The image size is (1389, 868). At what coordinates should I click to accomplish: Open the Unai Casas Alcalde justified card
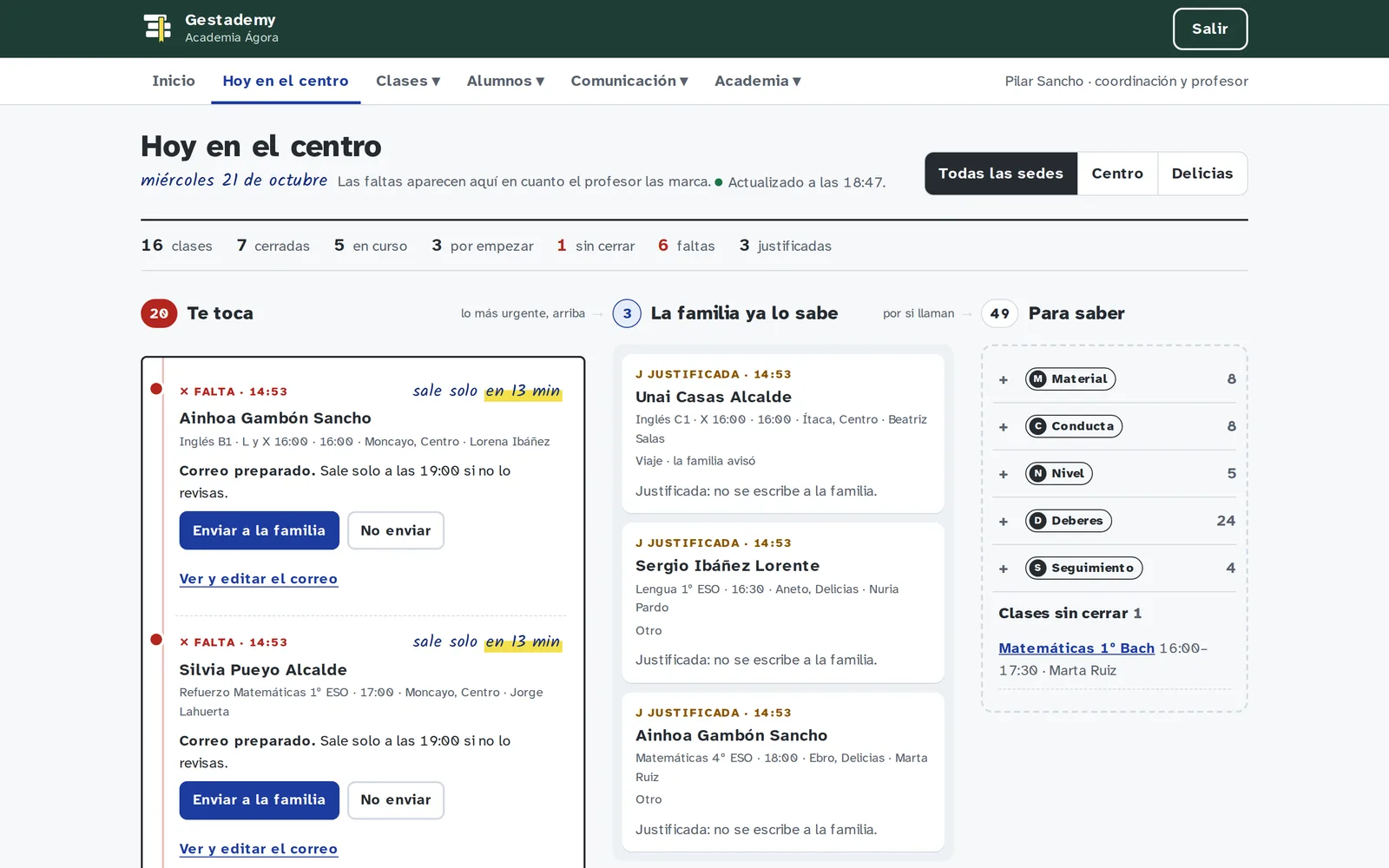point(783,433)
